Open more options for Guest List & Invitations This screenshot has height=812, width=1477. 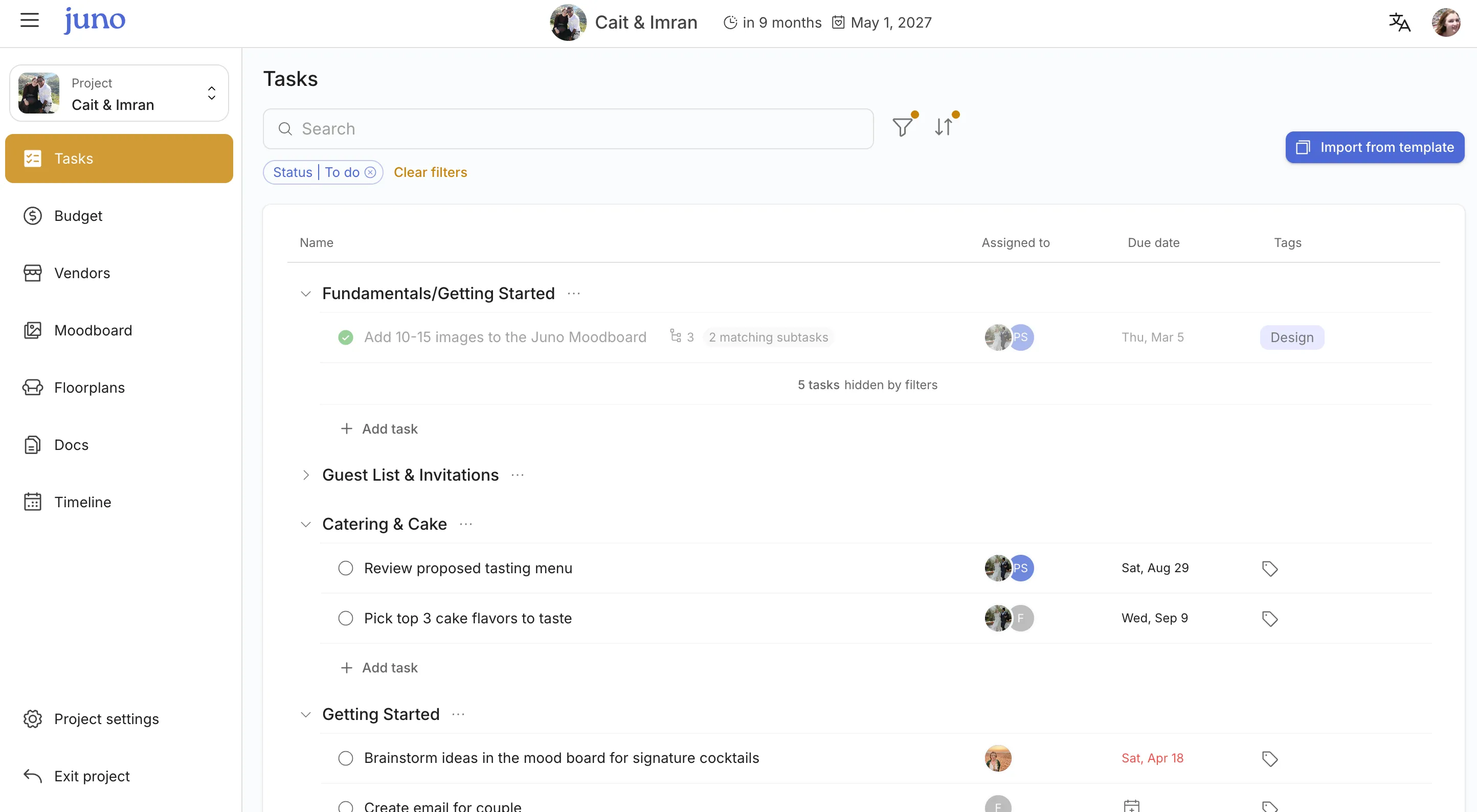click(517, 475)
